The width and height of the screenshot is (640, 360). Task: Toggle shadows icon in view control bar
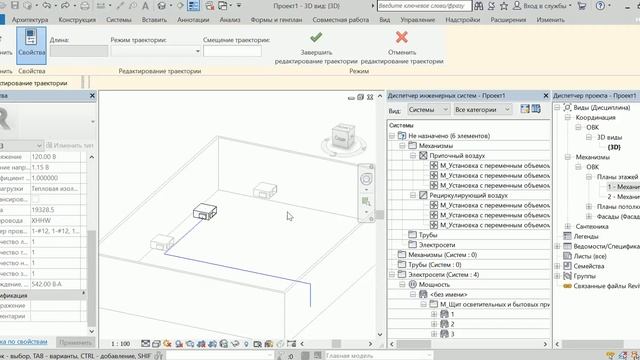click(179, 344)
